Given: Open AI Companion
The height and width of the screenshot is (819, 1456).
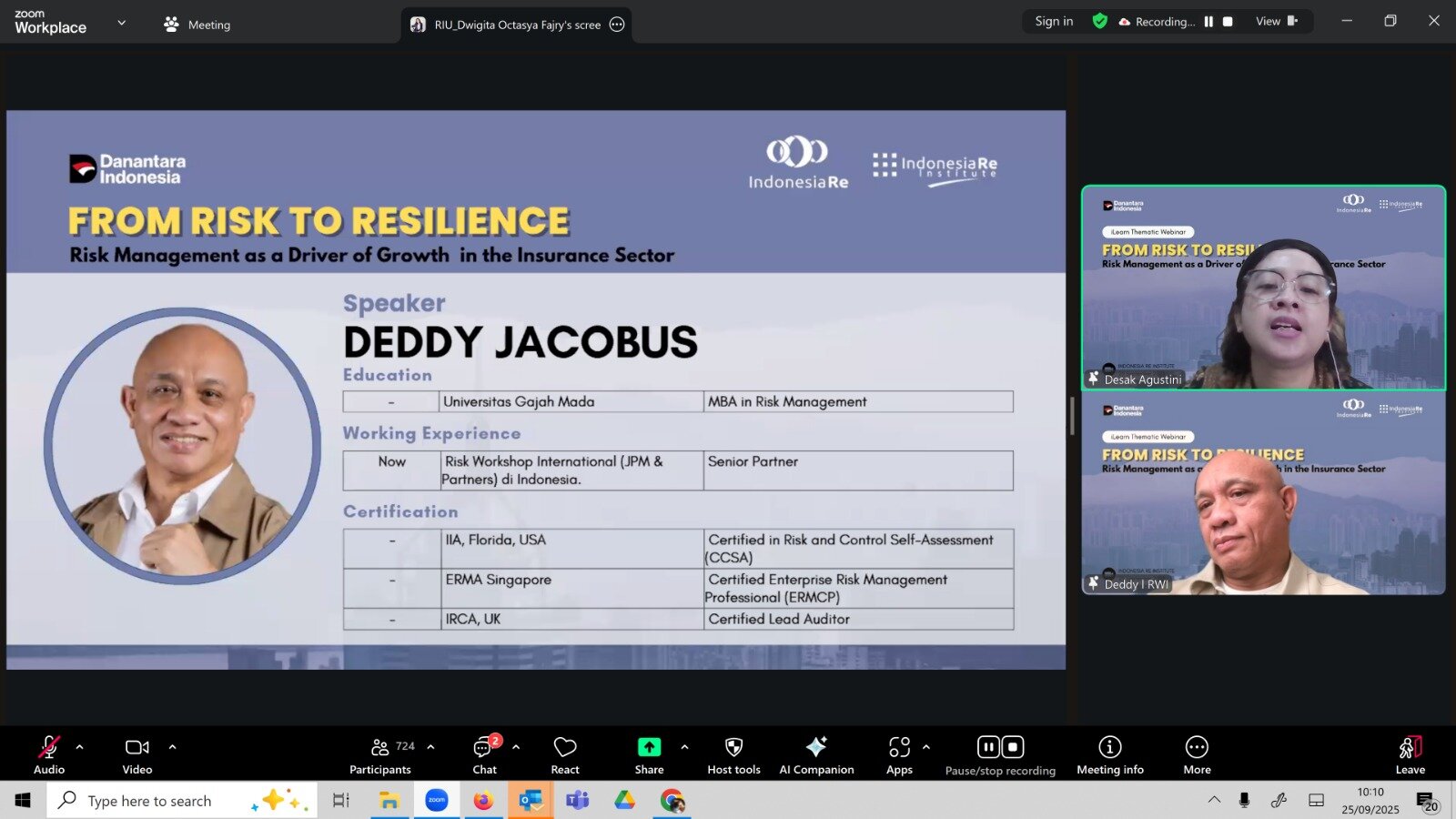Looking at the screenshot, I should pyautogui.click(x=816, y=754).
